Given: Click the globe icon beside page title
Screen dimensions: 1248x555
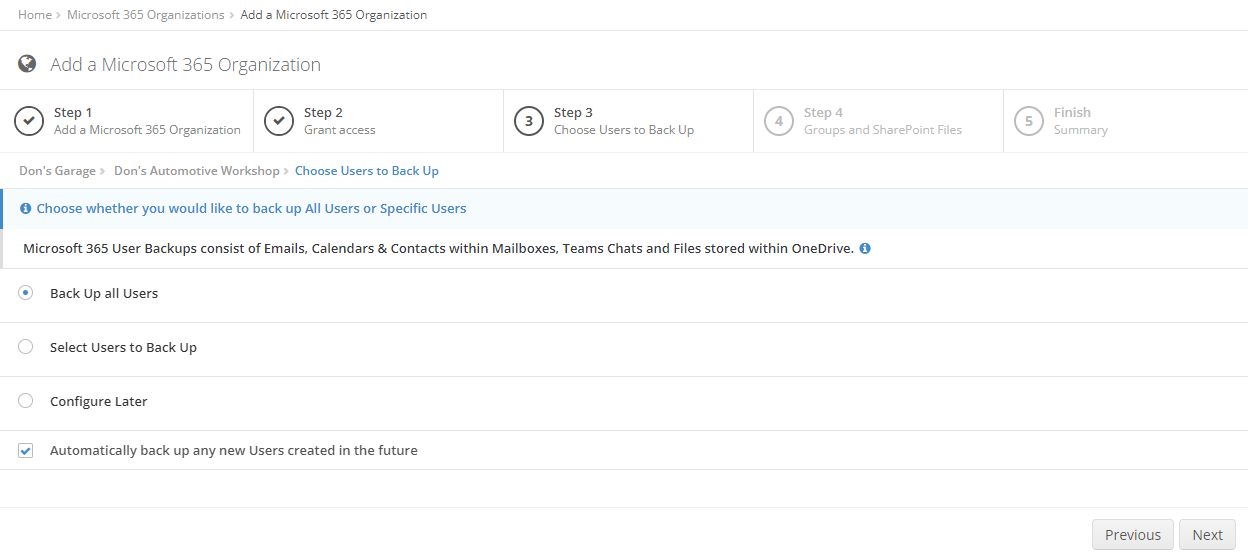Looking at the screenshot, I should [x=27, y=64].
